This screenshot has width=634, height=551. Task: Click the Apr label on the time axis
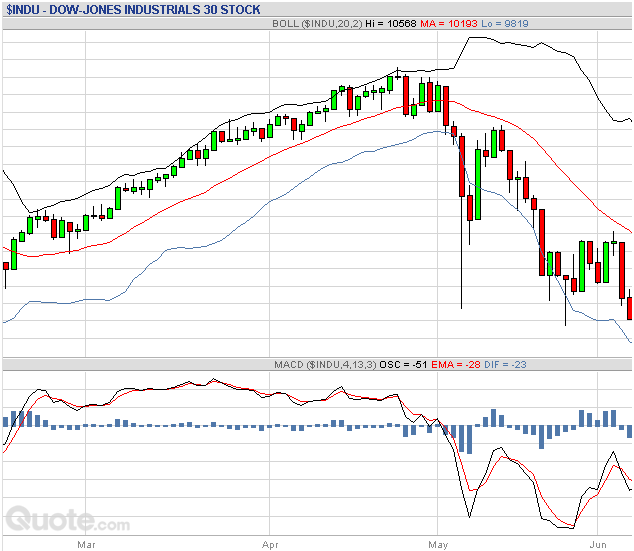click(x=270, y=545)
